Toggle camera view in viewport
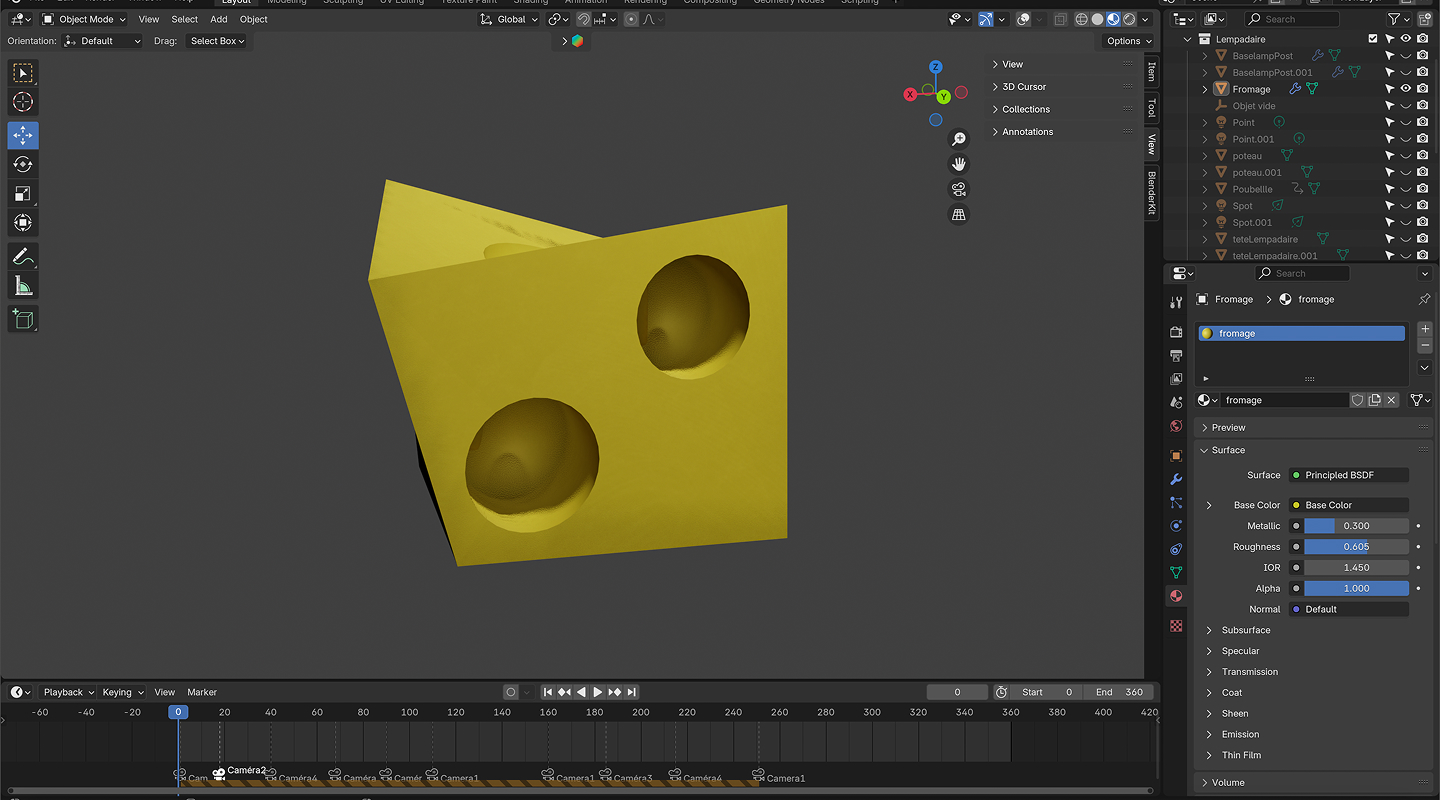The height and width of the screenshot is (800, 1440). (958, 190)
